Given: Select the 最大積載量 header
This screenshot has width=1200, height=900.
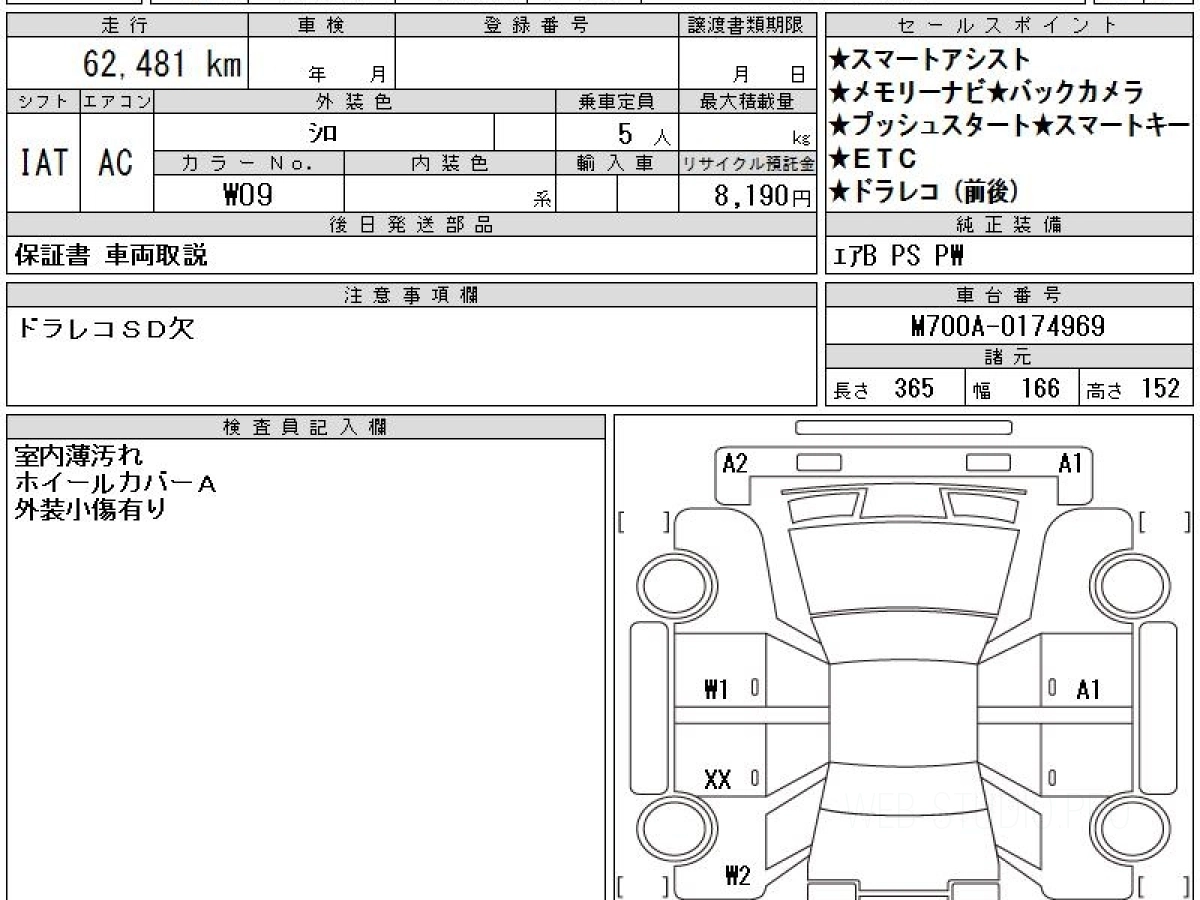Looking at the screenshot, I should click(x=747, y=101).
